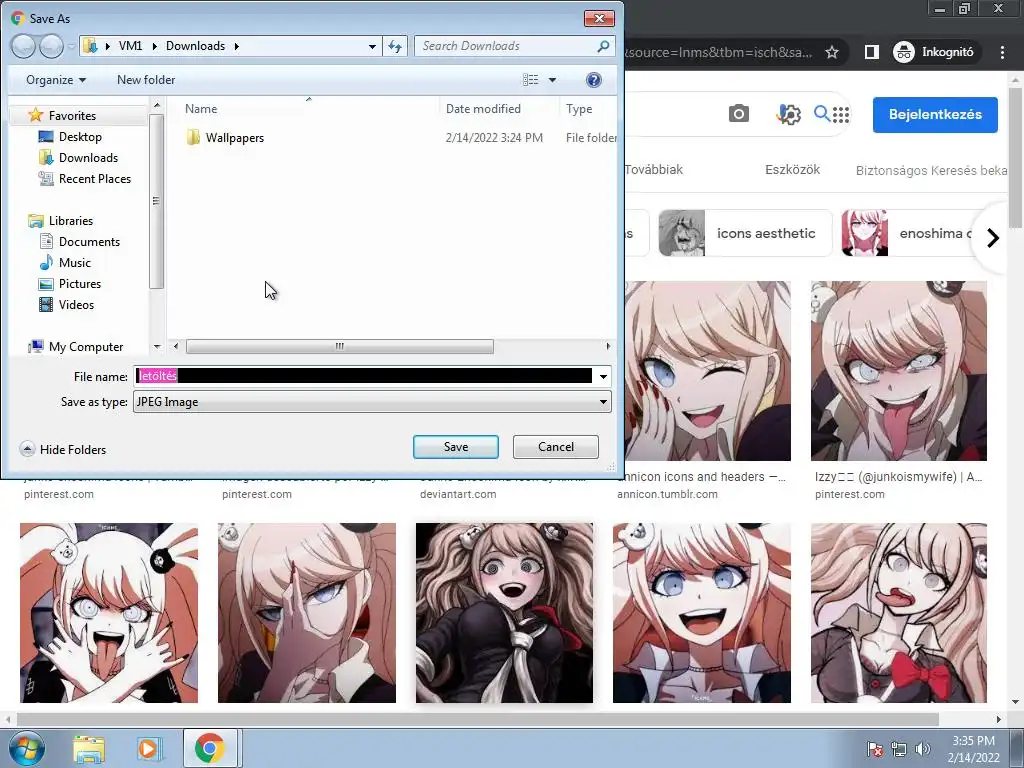This screenshot has height=768, width=1024.
Task: Show more chips with the right arrow
Action: click(993, 238)
